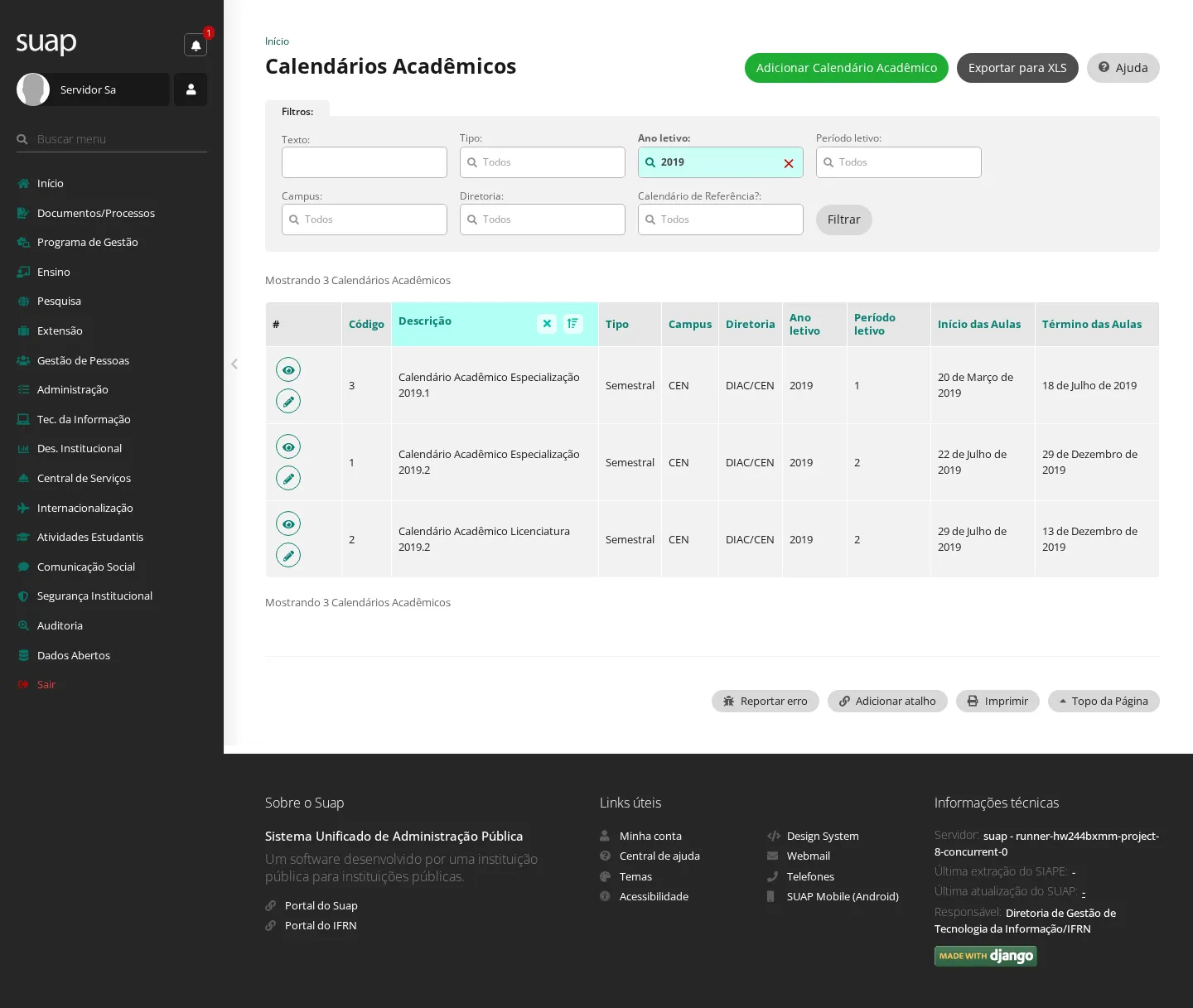Toggle sort order icon in Descrição header
This screenshot has width=1193, height=1008.
pyautogui.click(x=573, y=324)
